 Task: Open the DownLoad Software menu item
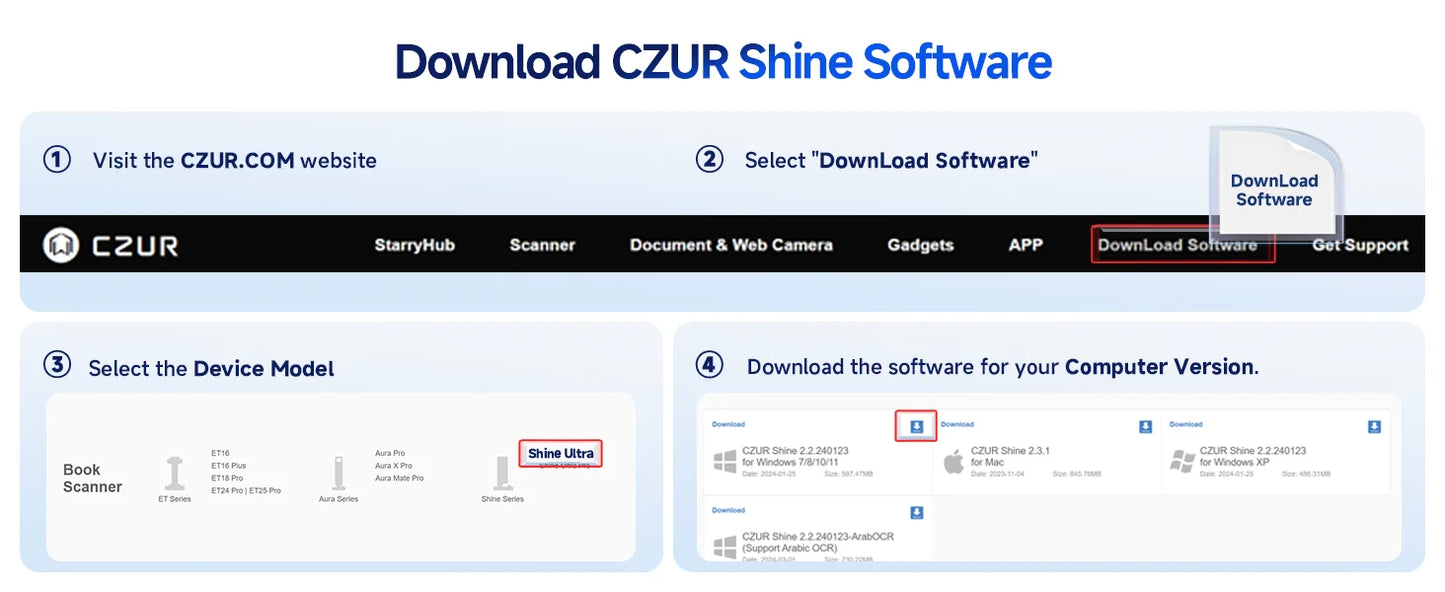coord(1177,244)
